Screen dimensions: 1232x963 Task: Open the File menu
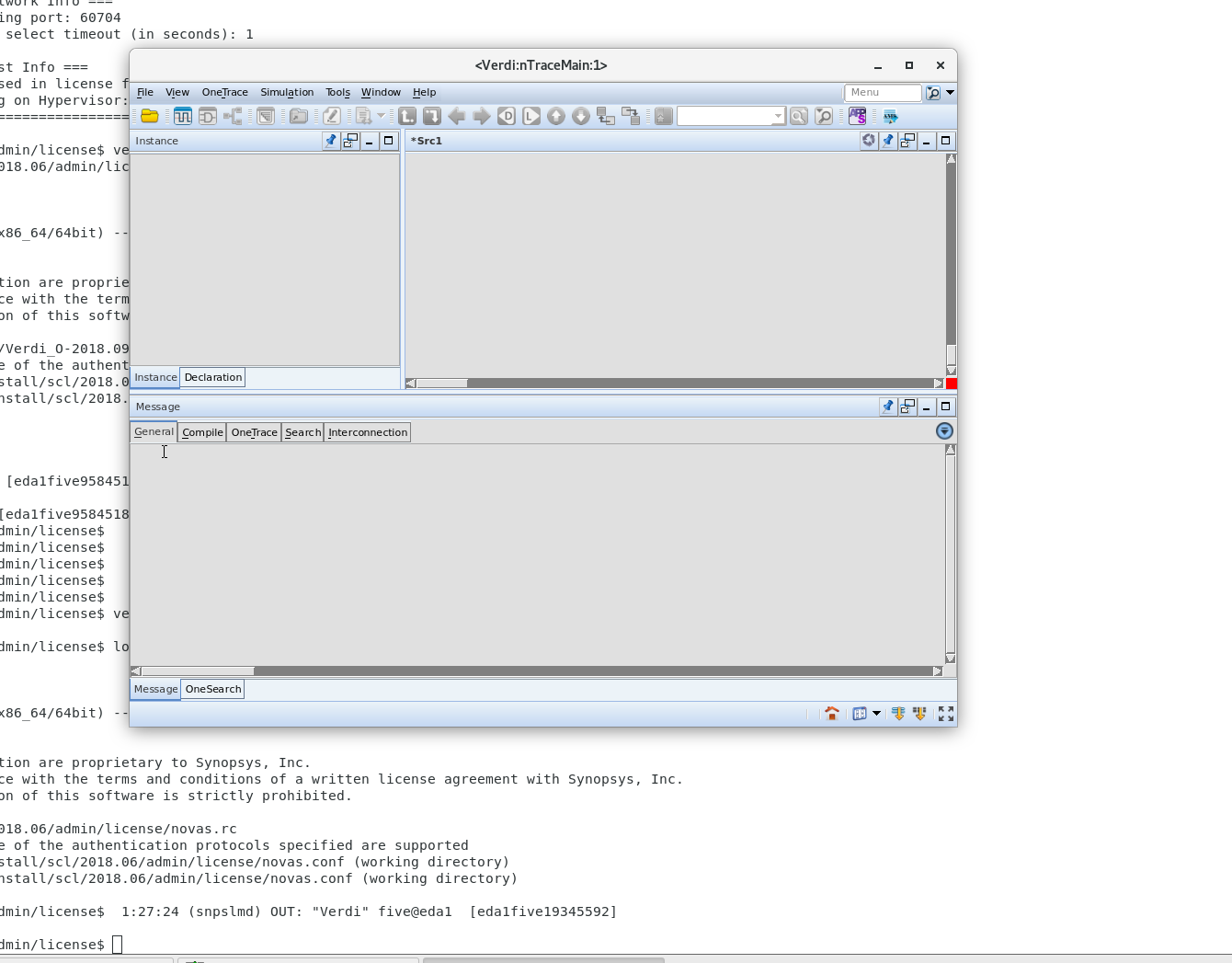[x=145, y=92]
